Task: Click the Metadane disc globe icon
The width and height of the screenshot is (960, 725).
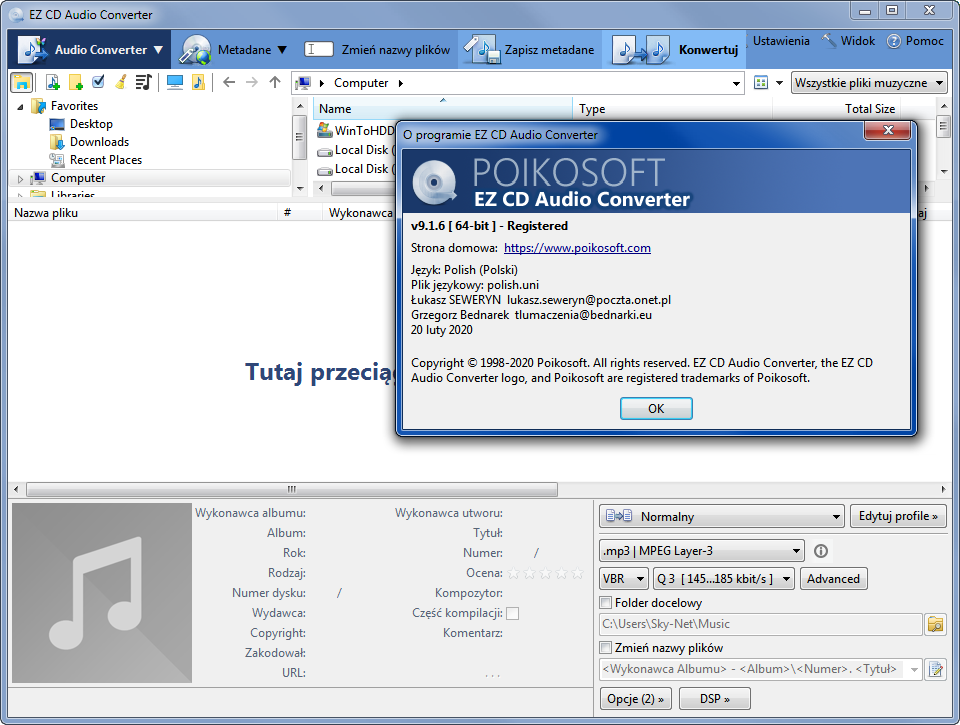Action: click(195, 50)
